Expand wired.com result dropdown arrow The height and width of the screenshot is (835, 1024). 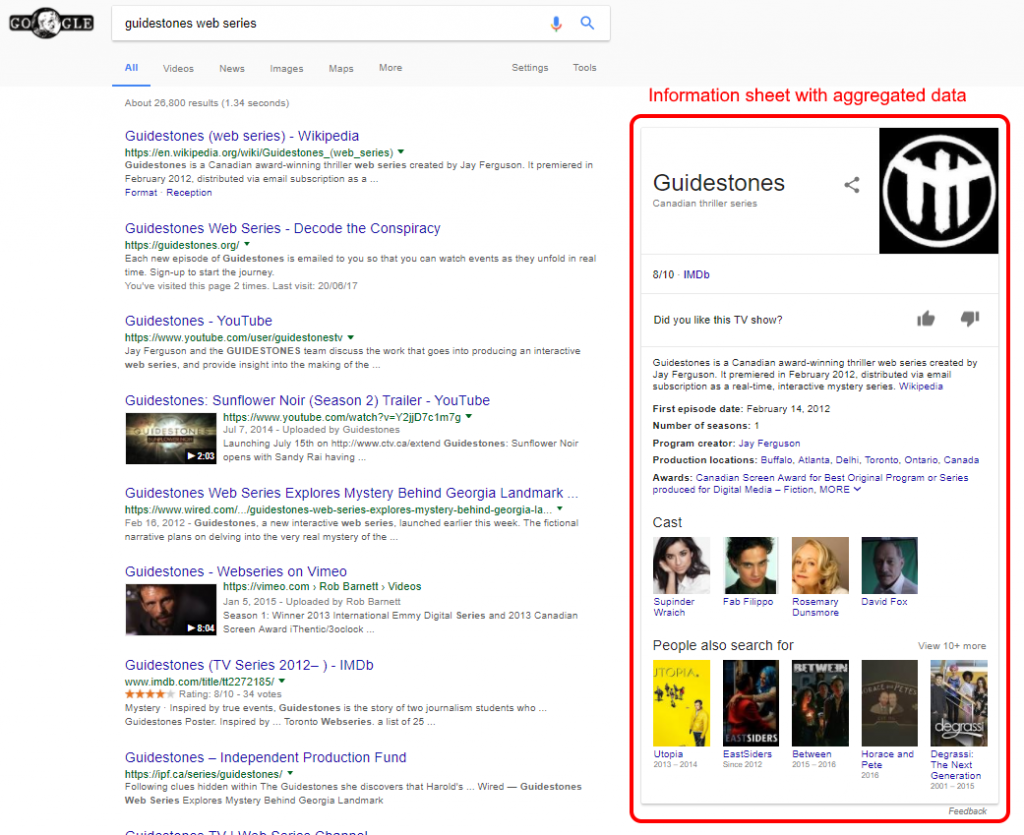560,509
